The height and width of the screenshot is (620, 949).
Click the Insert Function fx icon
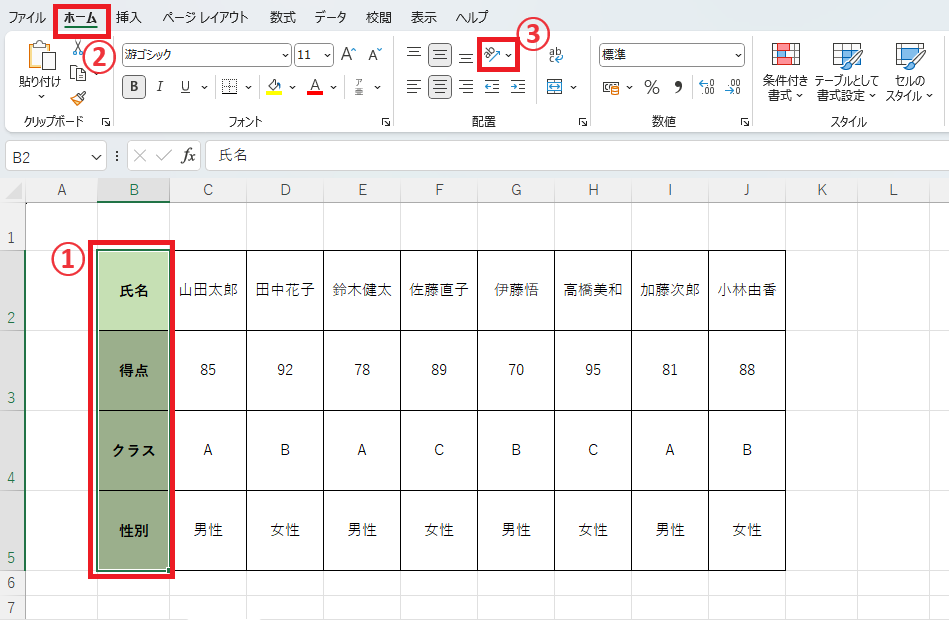point(189,156)
